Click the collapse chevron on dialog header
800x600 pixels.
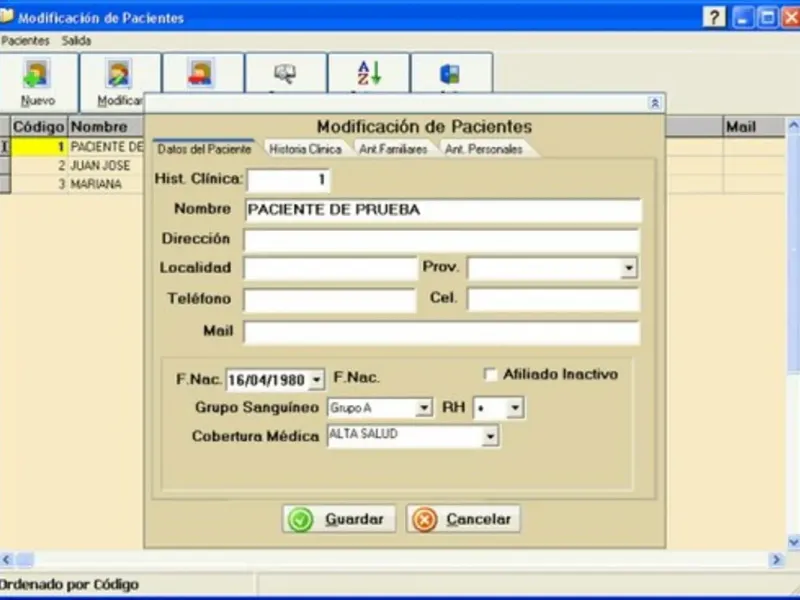click(655, 103)
